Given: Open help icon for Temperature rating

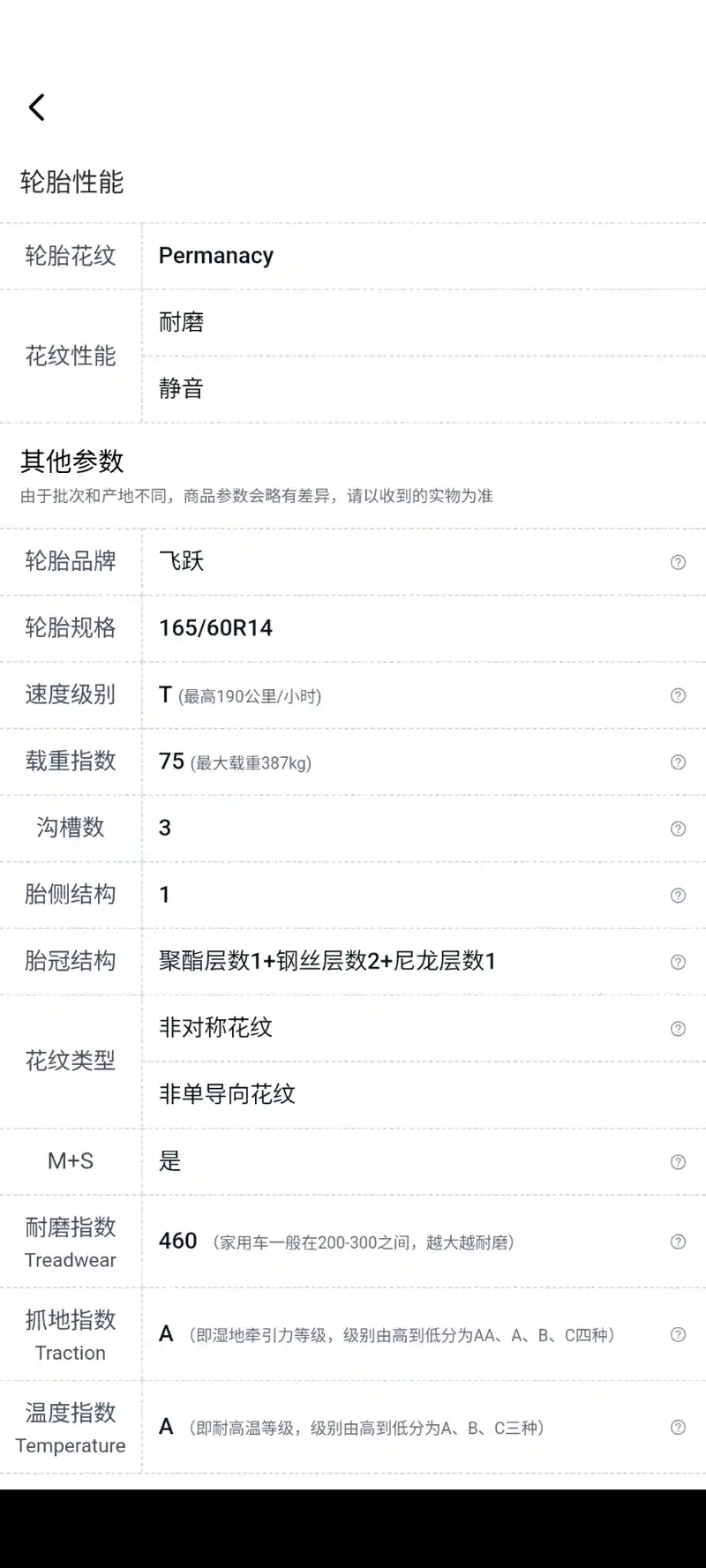Looking at the screenshot, I should point(678,1427).
